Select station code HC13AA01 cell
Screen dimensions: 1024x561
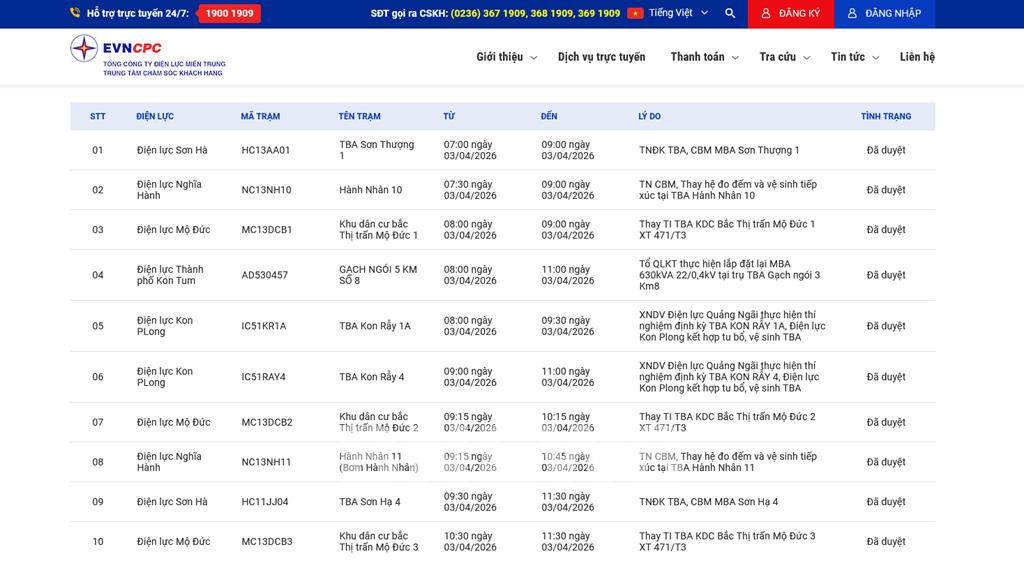click(x=266, y=150)
